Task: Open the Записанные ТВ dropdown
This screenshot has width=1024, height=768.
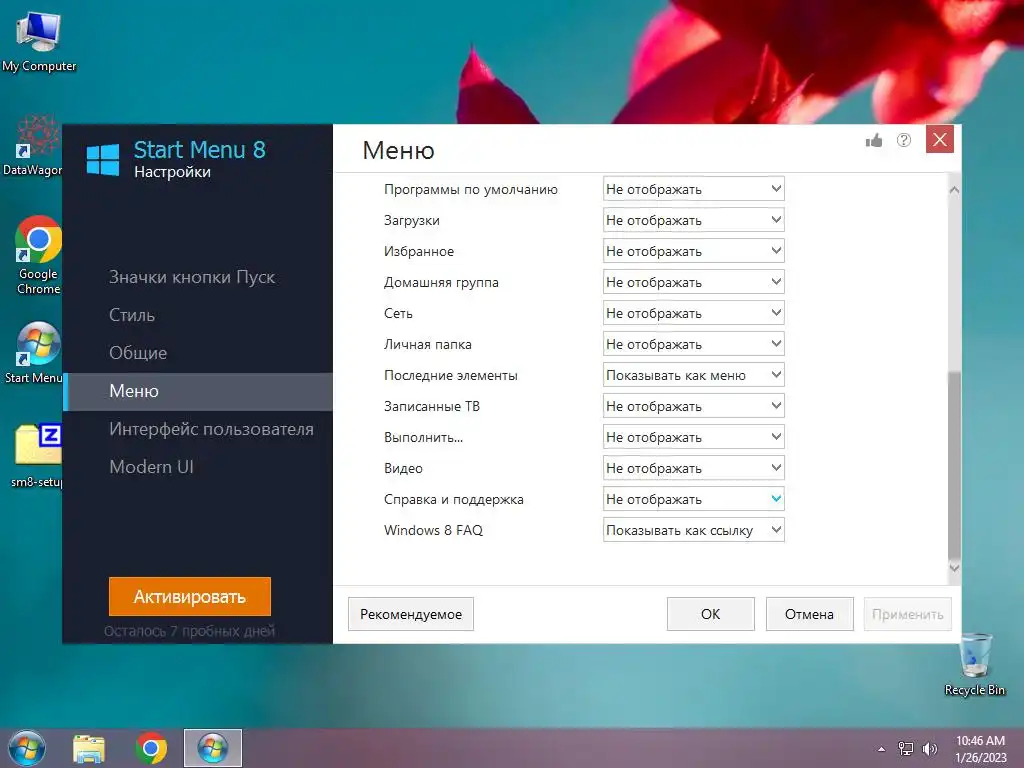Action: 694,406
